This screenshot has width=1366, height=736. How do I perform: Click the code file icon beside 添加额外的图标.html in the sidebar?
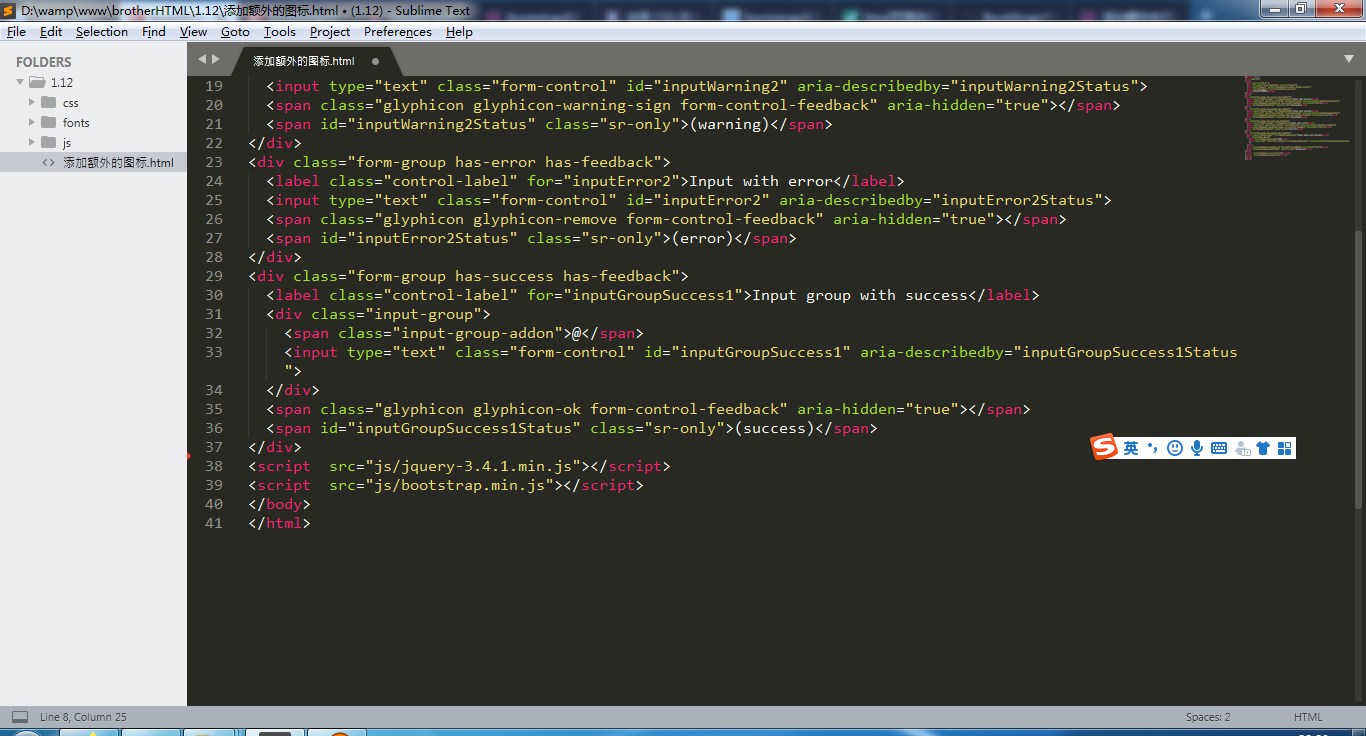click(x=48, y=162)
